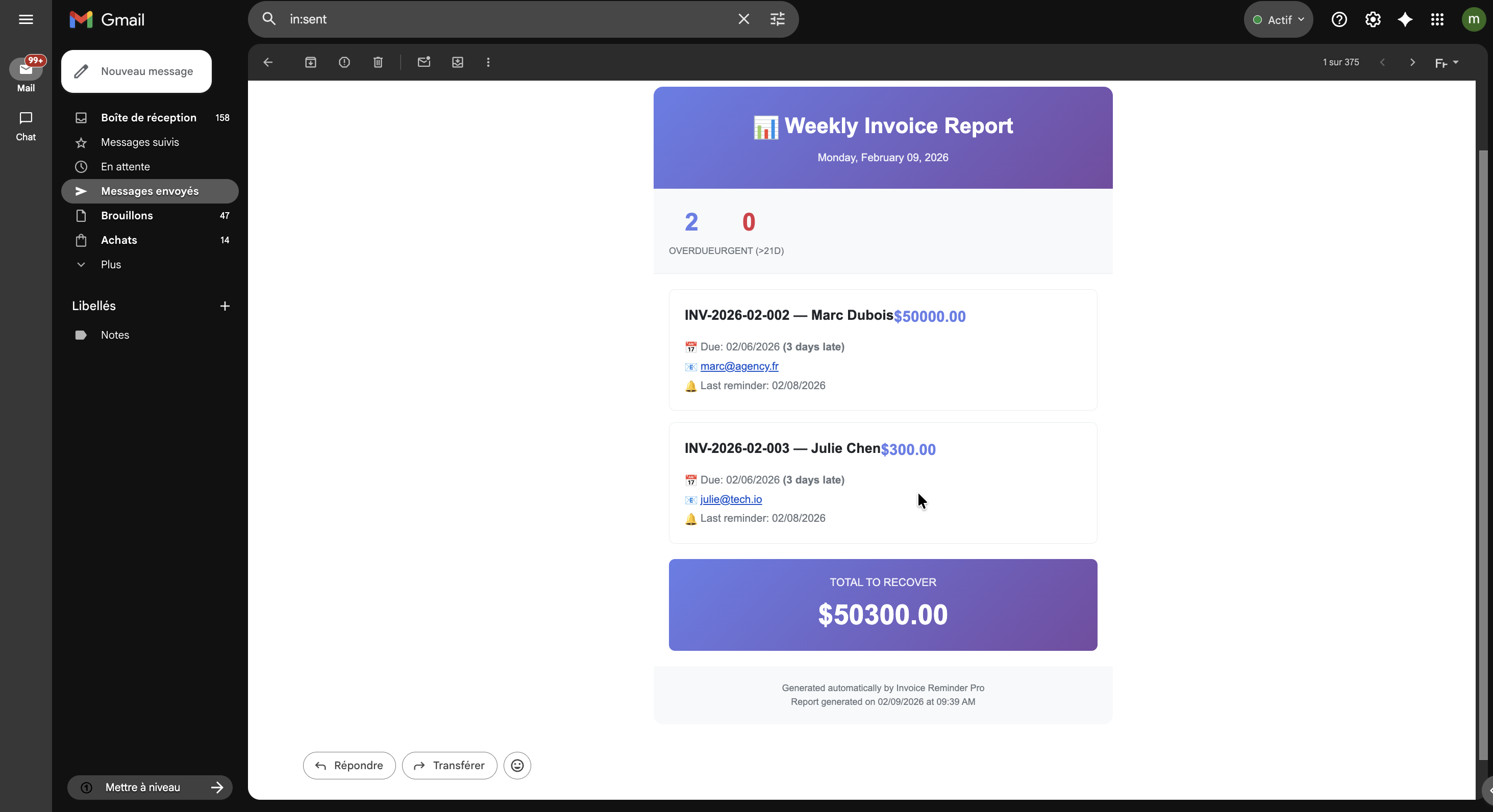
Task: Open Gemini sparkle assistant icon
Action: pos(1405,20)
